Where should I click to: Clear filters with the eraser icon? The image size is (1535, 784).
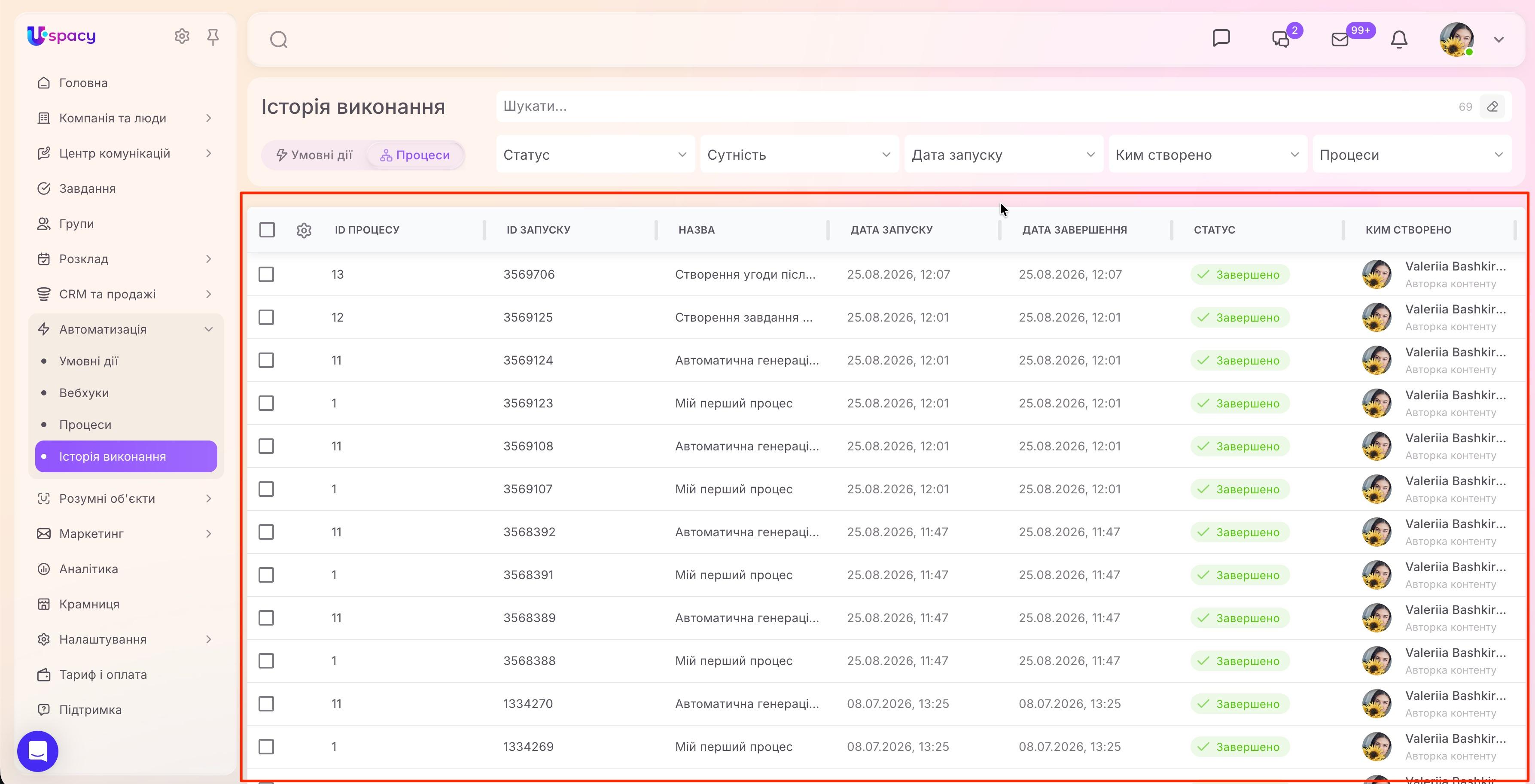[1492, 106]
